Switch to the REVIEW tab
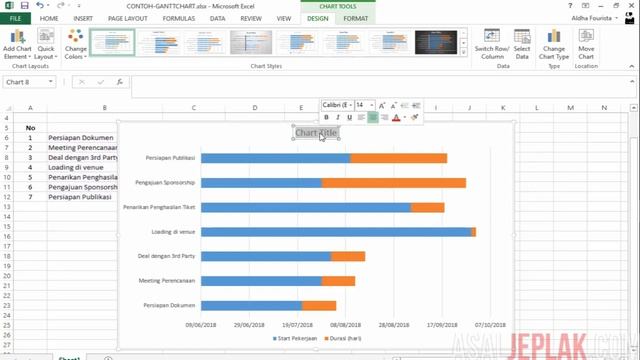Screen dimensions: 640x360 click(251, 18)
